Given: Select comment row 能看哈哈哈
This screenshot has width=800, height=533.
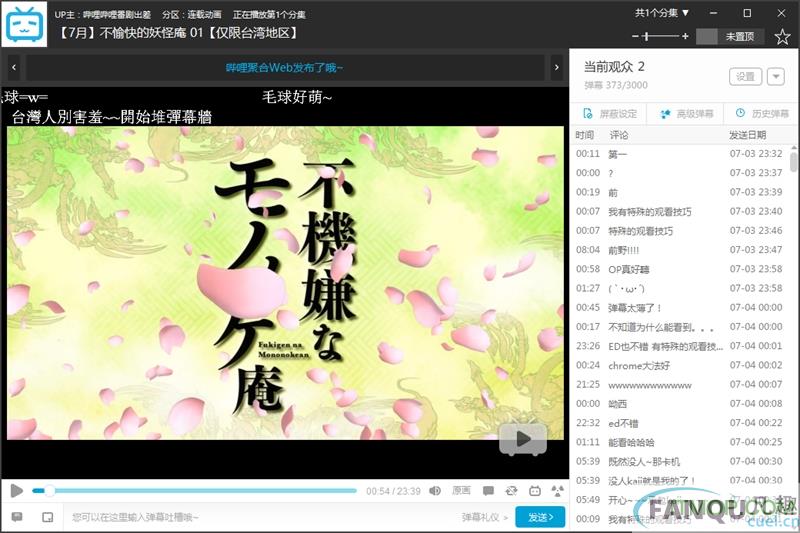Looking at the screenshot, I should [681, 442].
